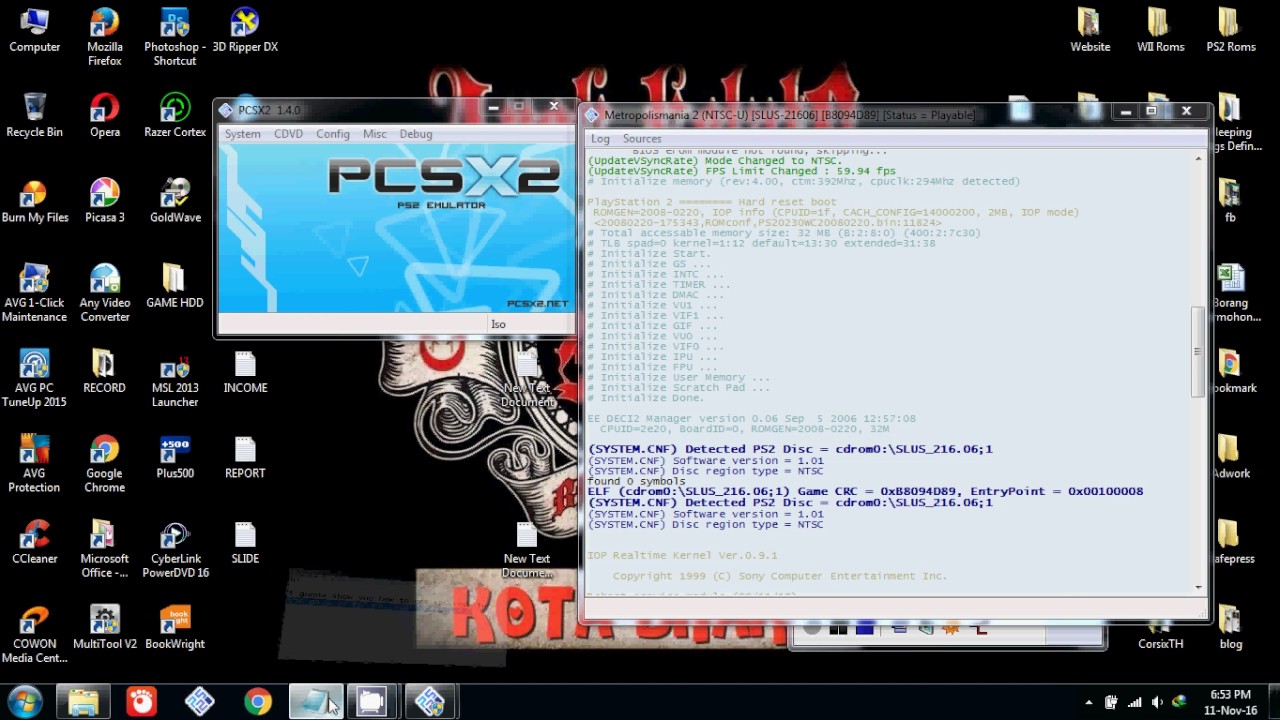The height and width of the screenshot is (720, 1280).
Task: Select the Razer Cortex desktop icon
Action: tap(175, 116)
